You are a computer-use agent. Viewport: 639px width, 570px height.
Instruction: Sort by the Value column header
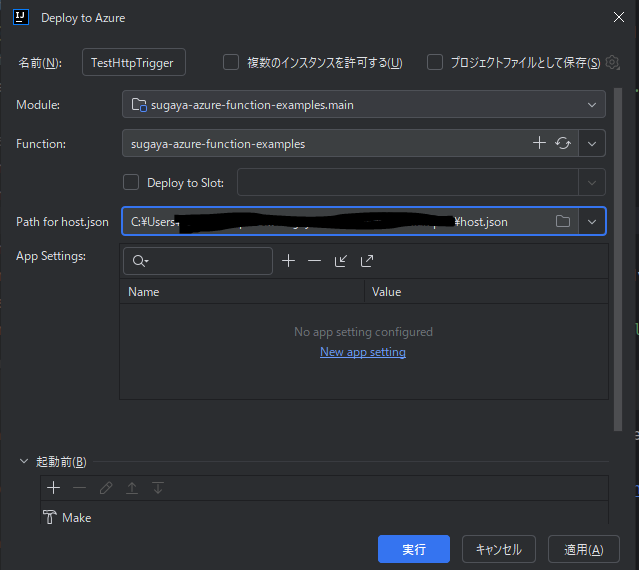point(486,292)
